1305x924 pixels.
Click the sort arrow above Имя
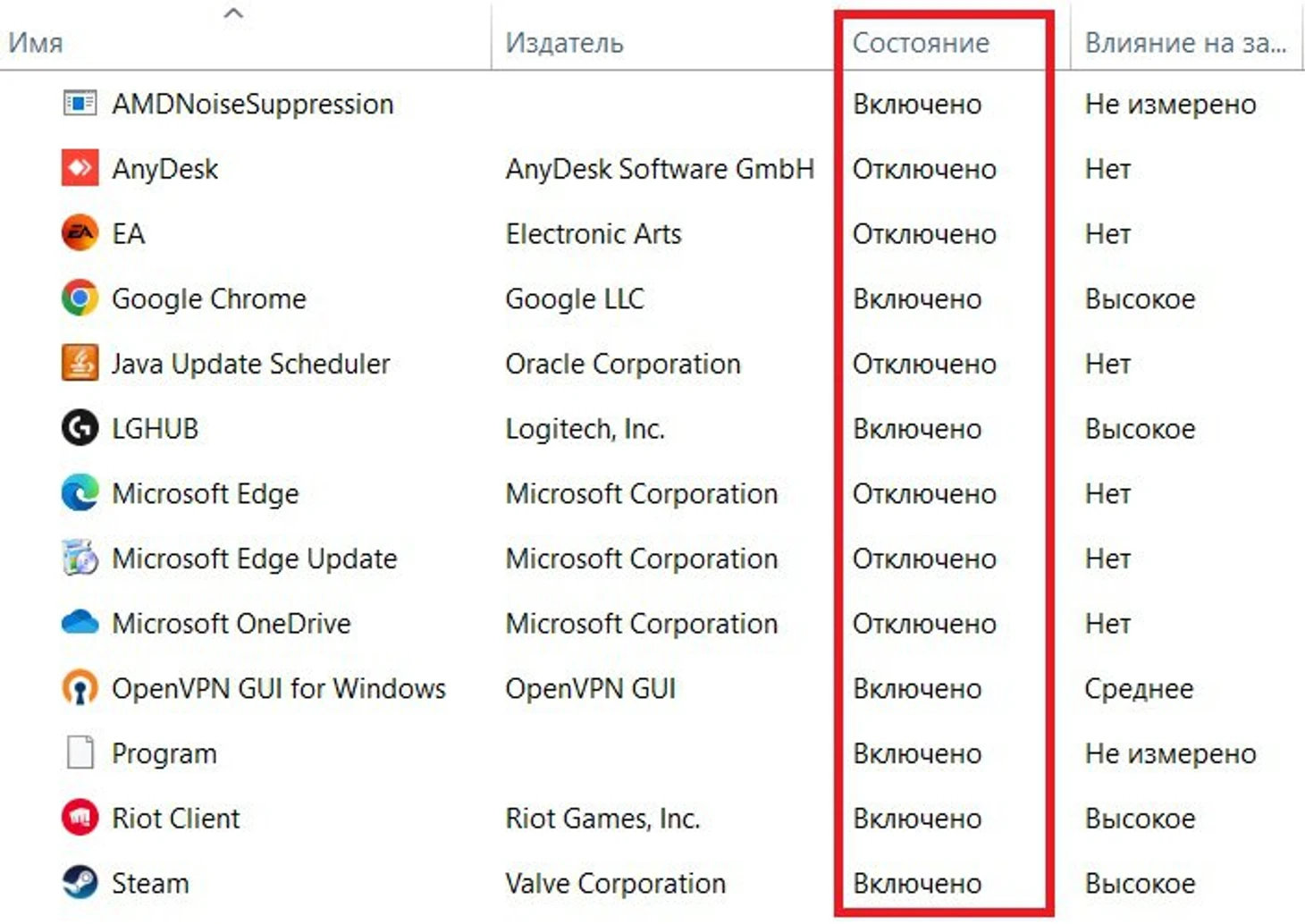pos(233,13)
